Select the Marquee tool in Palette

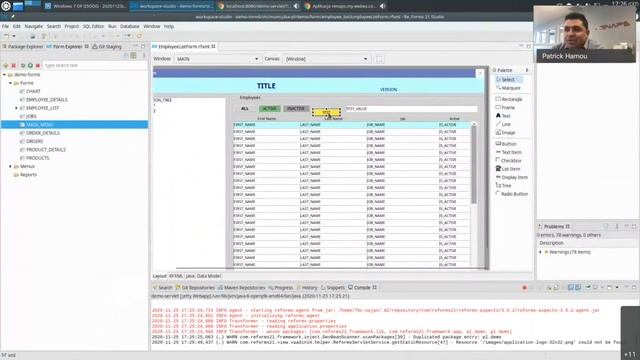(x=508, y=88)
